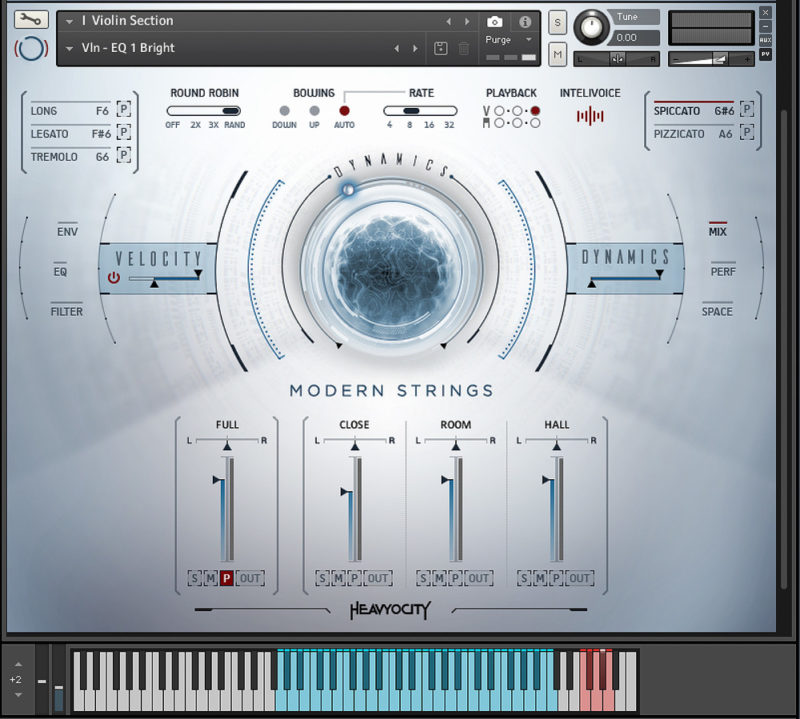
Task: Click the CLOSE channel pan slider
Action: [x=354, y=443]
